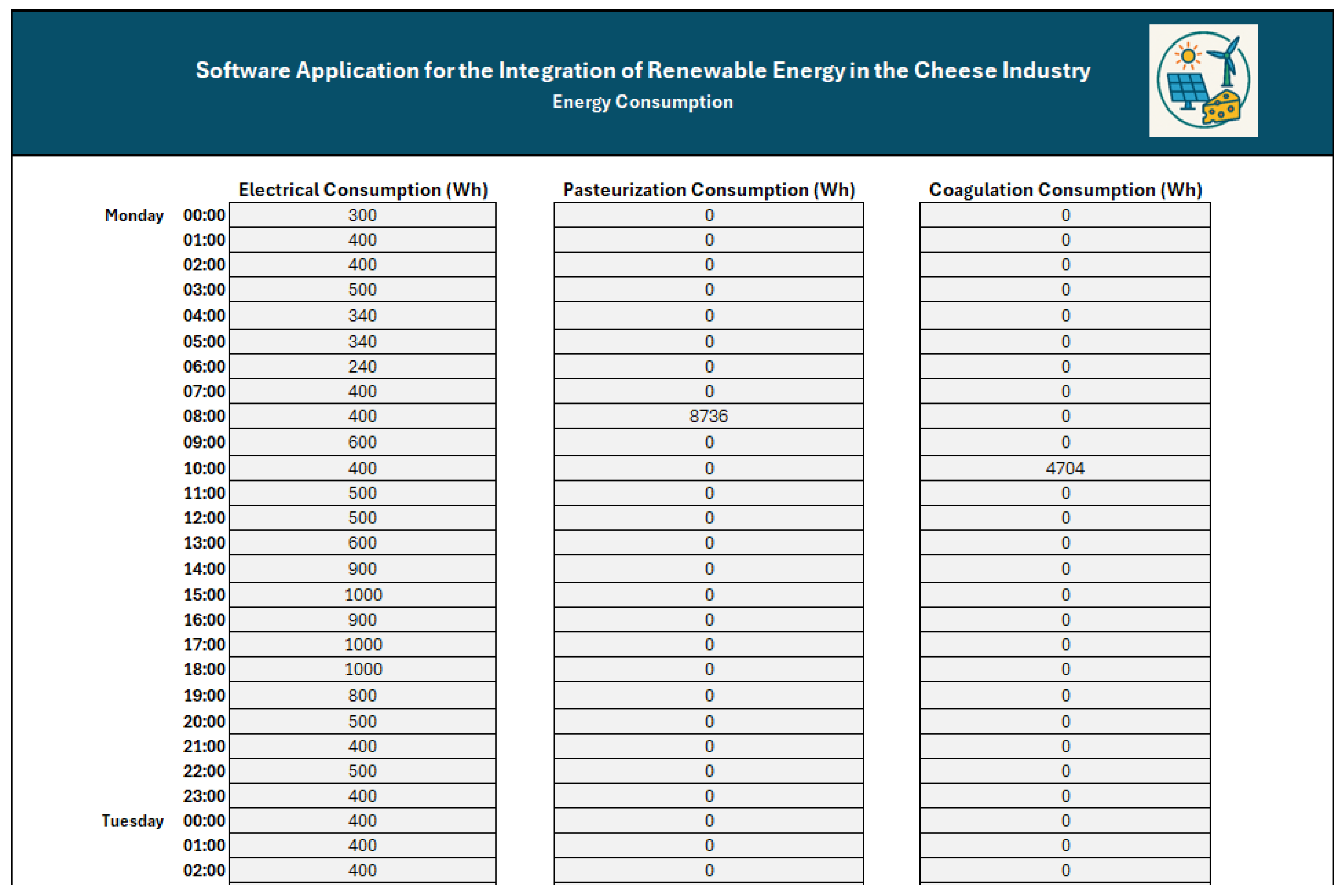The image size is (1342, 896).
Task: Select Monday 15:00 electrical cell
Action: (362, 595)
